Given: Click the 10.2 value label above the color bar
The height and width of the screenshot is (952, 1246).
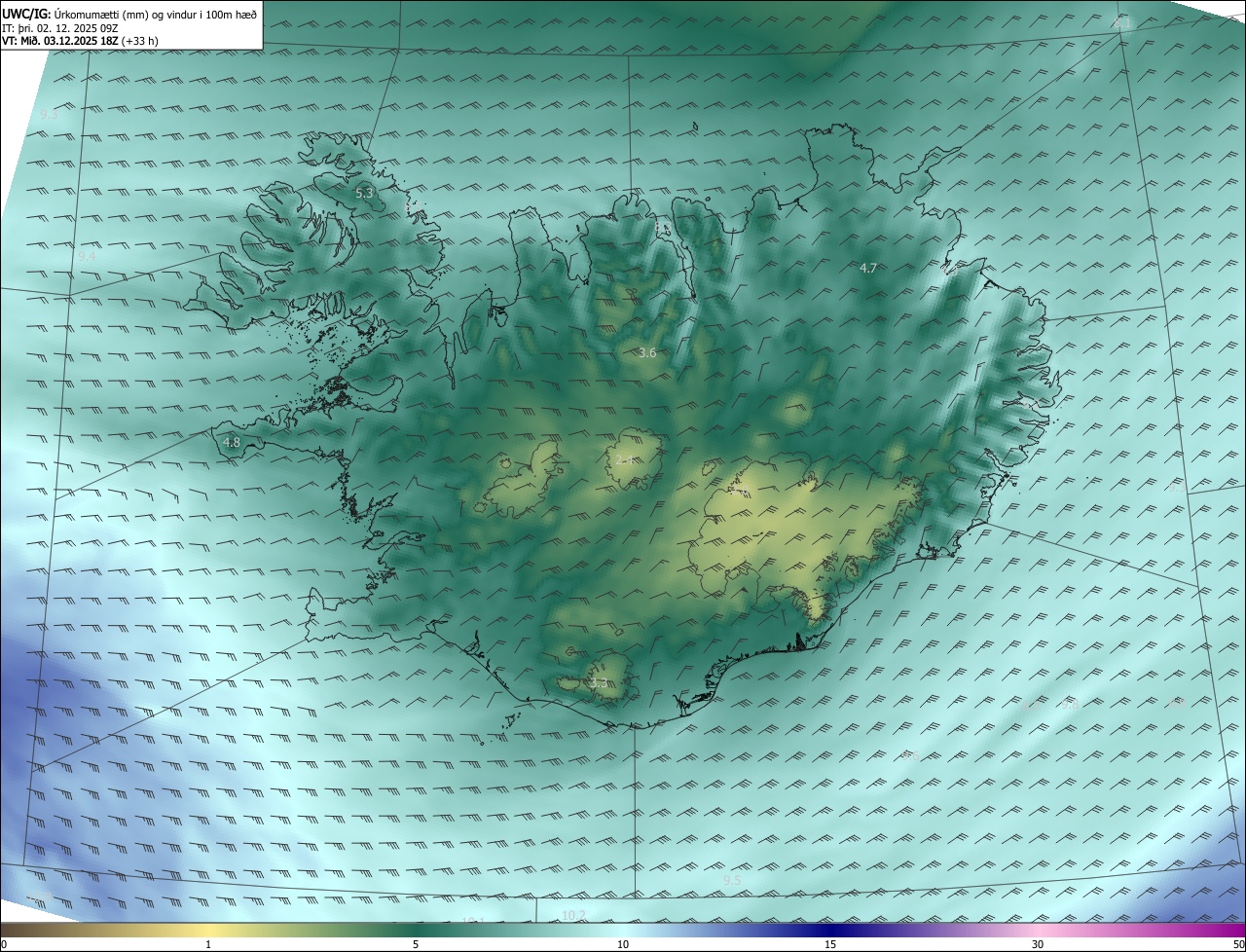Looking at the screenshot, I should point(574,915).
